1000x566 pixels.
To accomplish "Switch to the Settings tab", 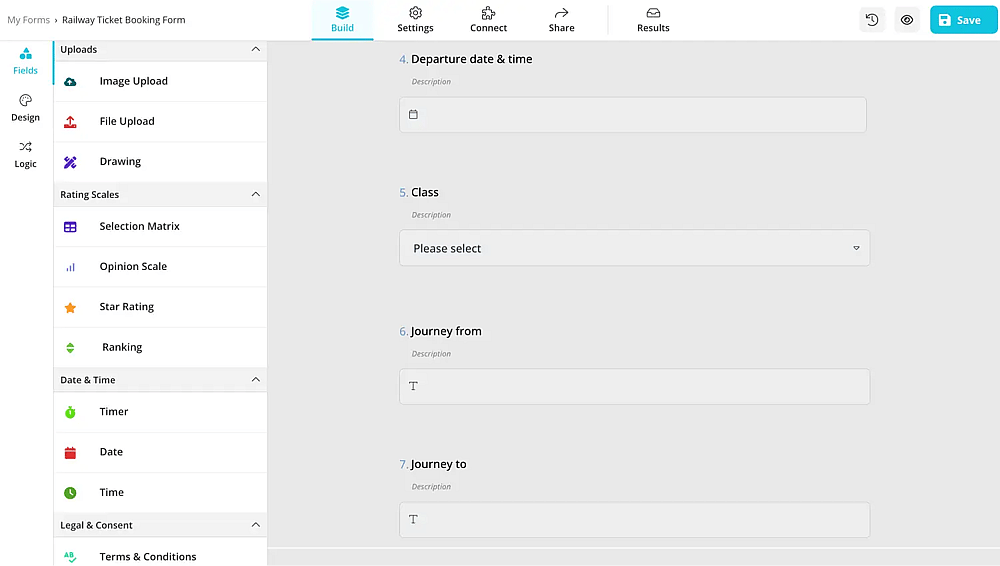I will [x=415, y=20].
